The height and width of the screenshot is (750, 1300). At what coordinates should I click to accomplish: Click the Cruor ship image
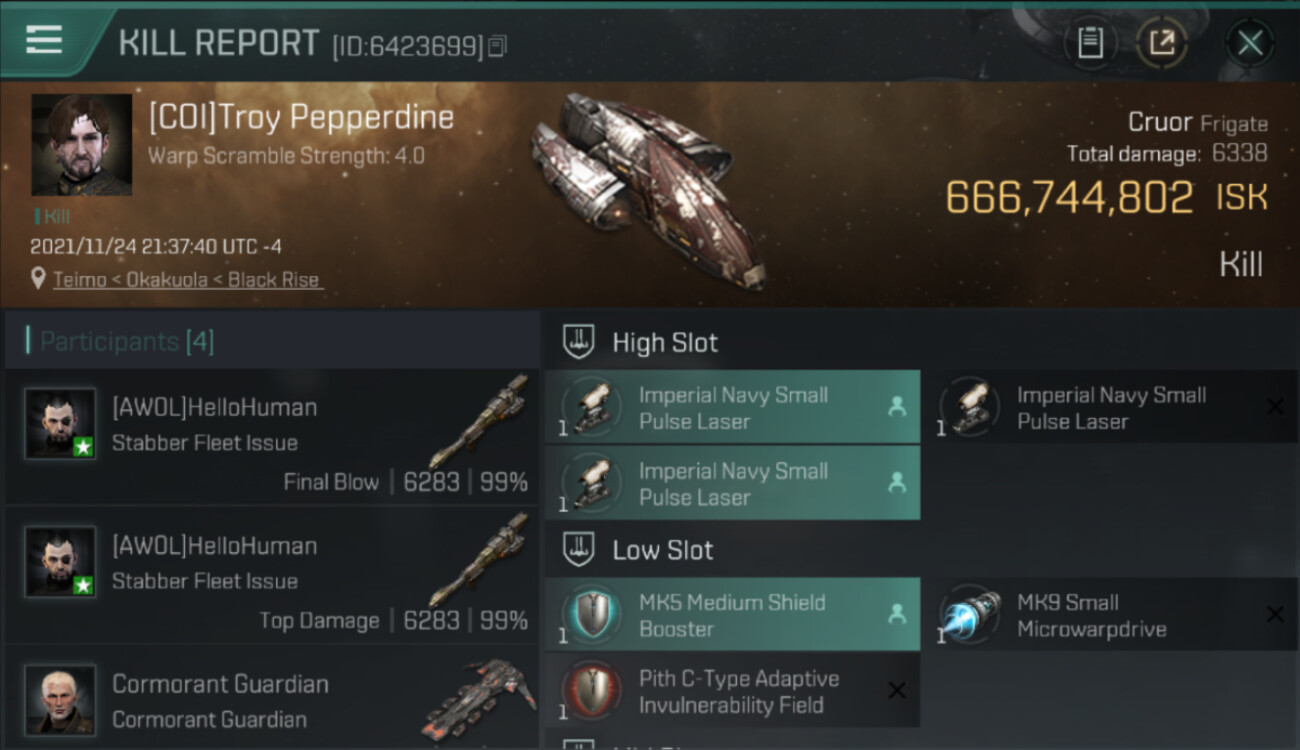click(648, 190)
